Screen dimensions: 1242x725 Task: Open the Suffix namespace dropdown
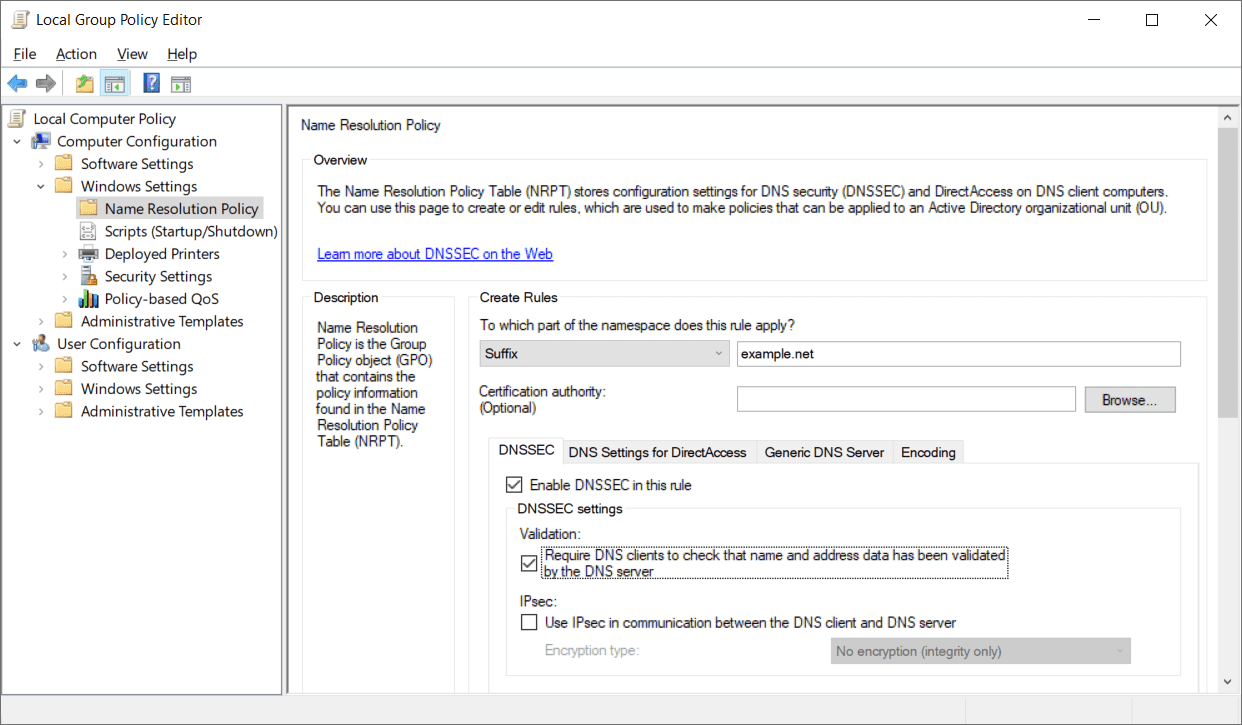click(x=718, y=353)
